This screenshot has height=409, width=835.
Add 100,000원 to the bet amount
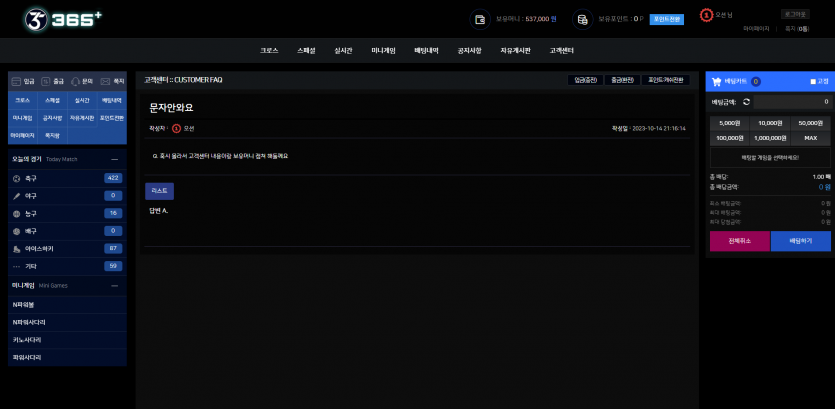(730, 138)
